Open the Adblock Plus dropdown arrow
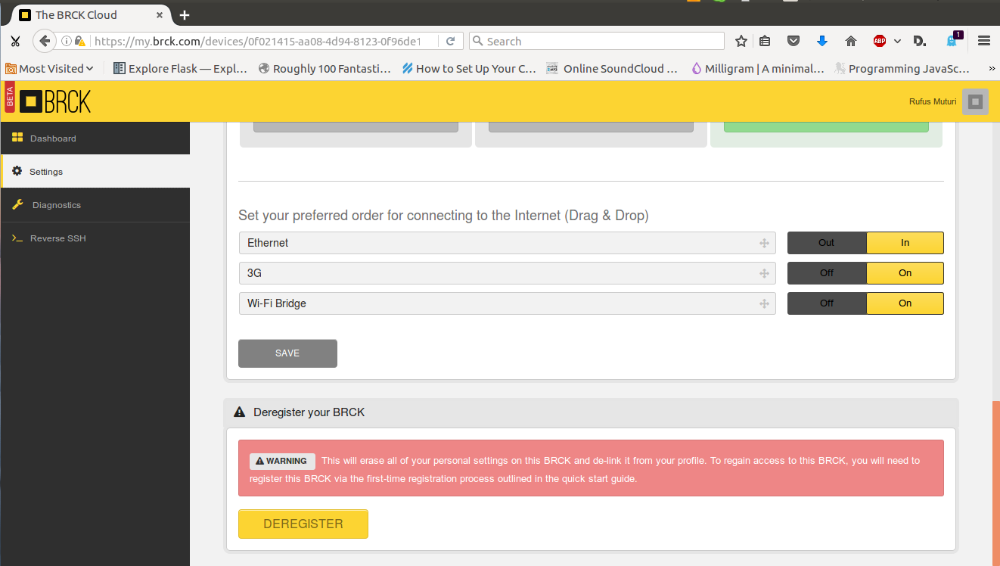 (897, 41)
